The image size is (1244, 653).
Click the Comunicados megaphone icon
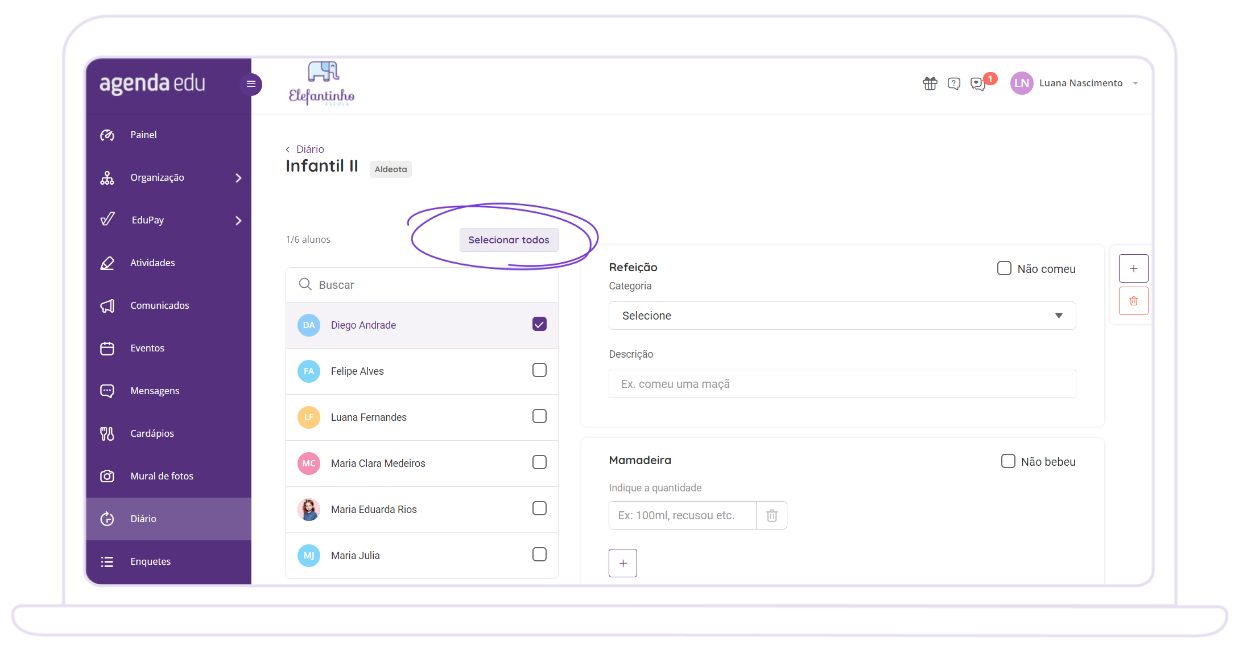click(x=108, y=306)
